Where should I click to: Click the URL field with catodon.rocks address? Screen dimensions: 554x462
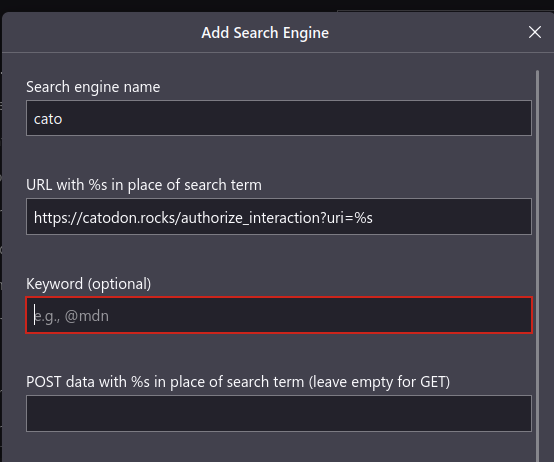coord(279,217)
